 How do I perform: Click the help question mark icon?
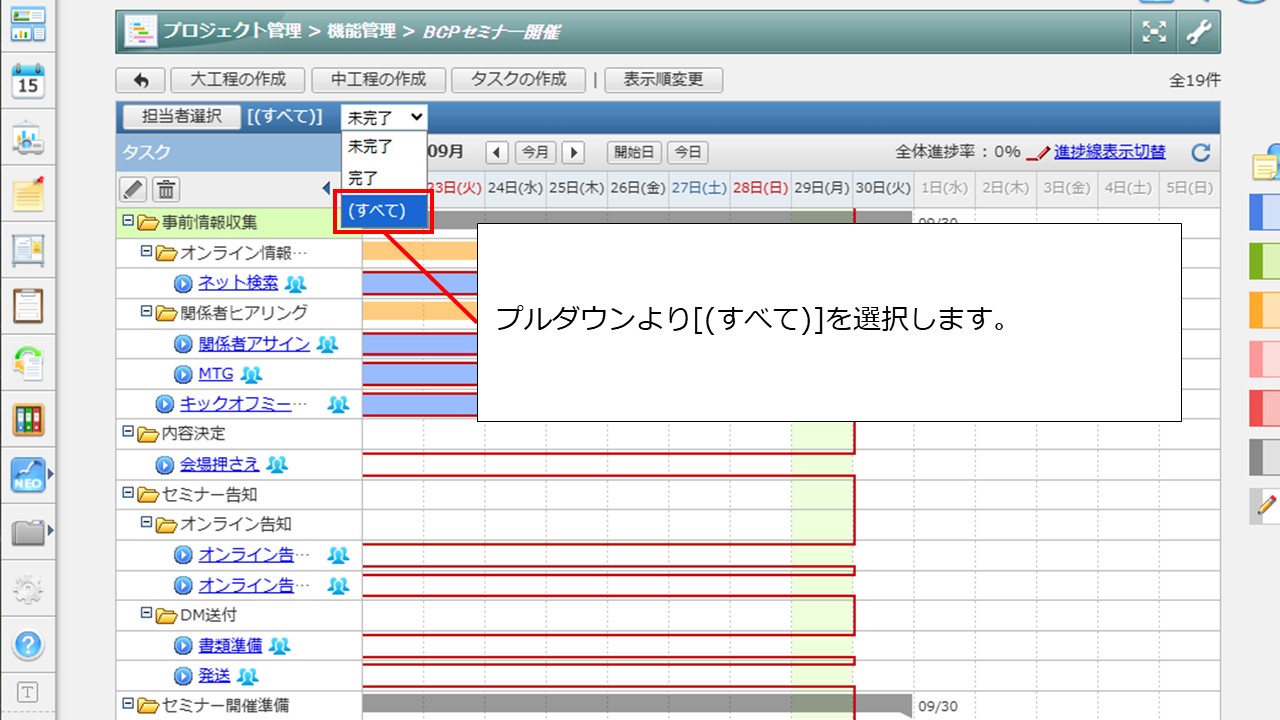(x=28, y=645)
